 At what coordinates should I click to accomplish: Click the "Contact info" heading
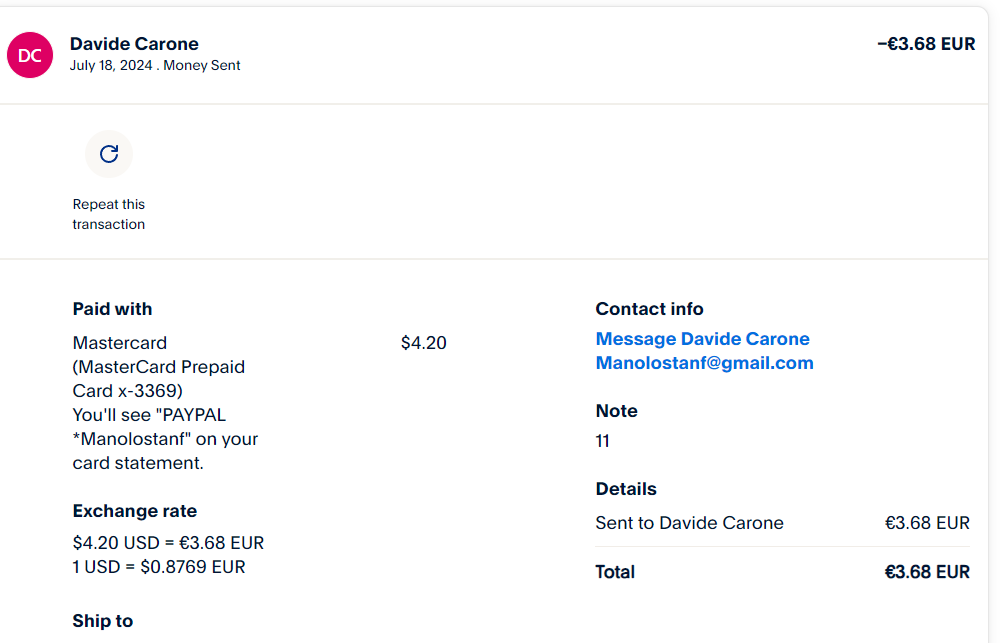[x=649, y=309]
